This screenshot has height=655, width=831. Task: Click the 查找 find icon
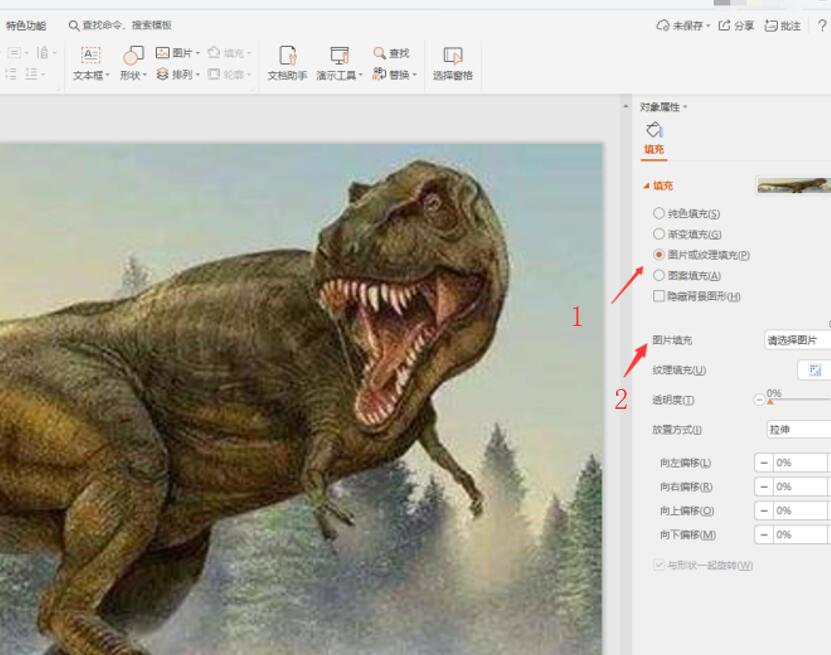379,52
